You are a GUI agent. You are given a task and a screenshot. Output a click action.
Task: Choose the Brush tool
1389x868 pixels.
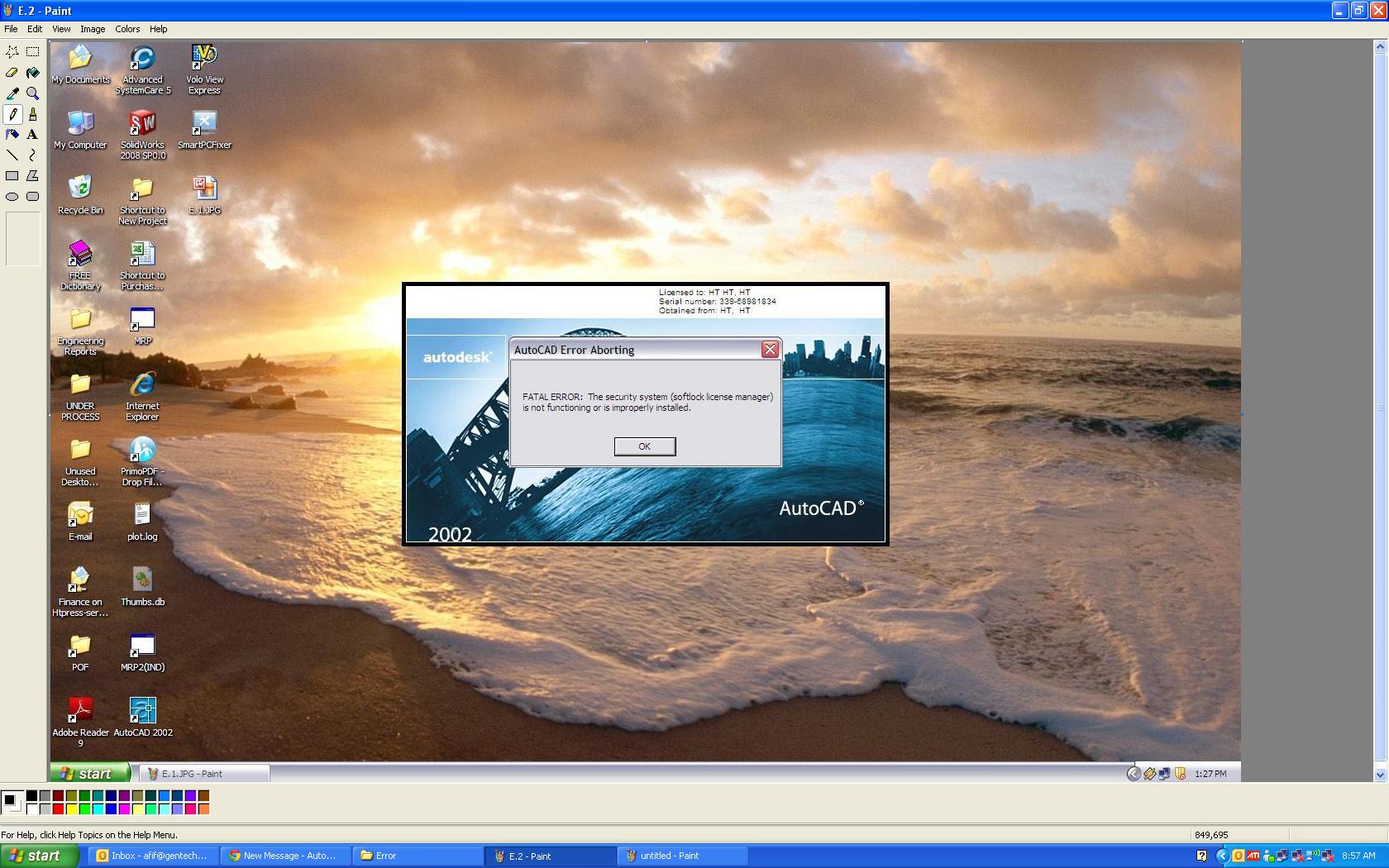[33, 114]
